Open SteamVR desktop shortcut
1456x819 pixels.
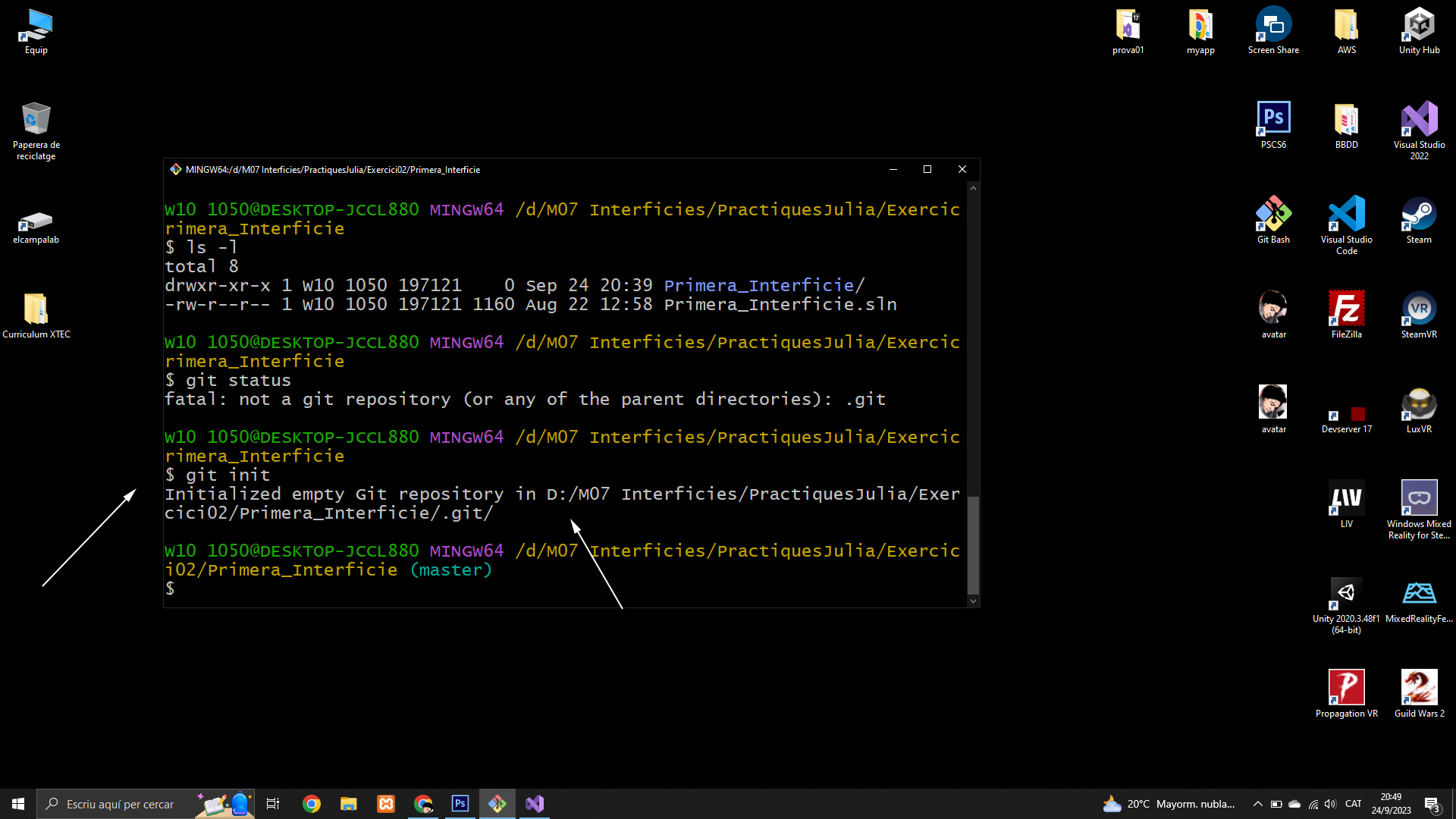point(1419,311)
